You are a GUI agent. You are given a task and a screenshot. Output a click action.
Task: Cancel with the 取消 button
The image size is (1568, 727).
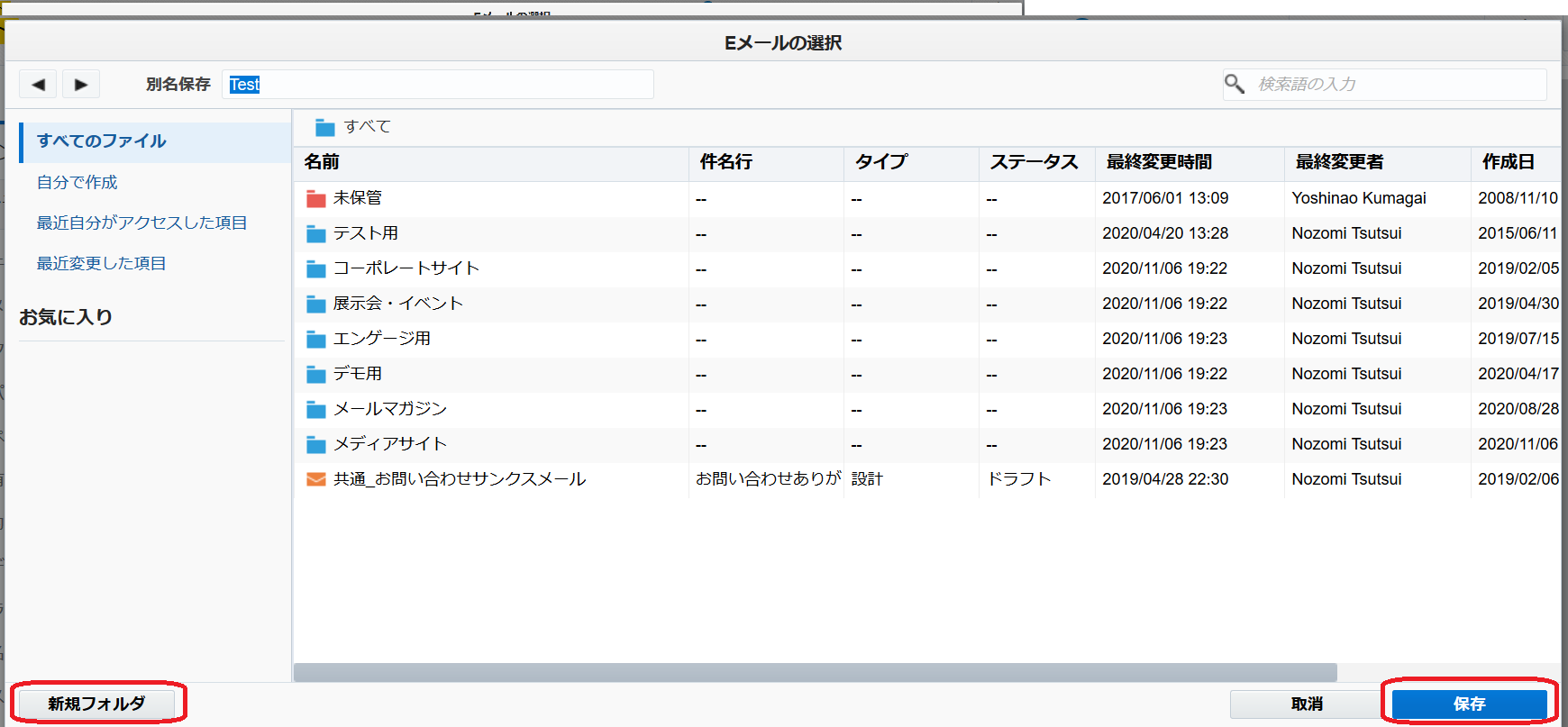1306,704
